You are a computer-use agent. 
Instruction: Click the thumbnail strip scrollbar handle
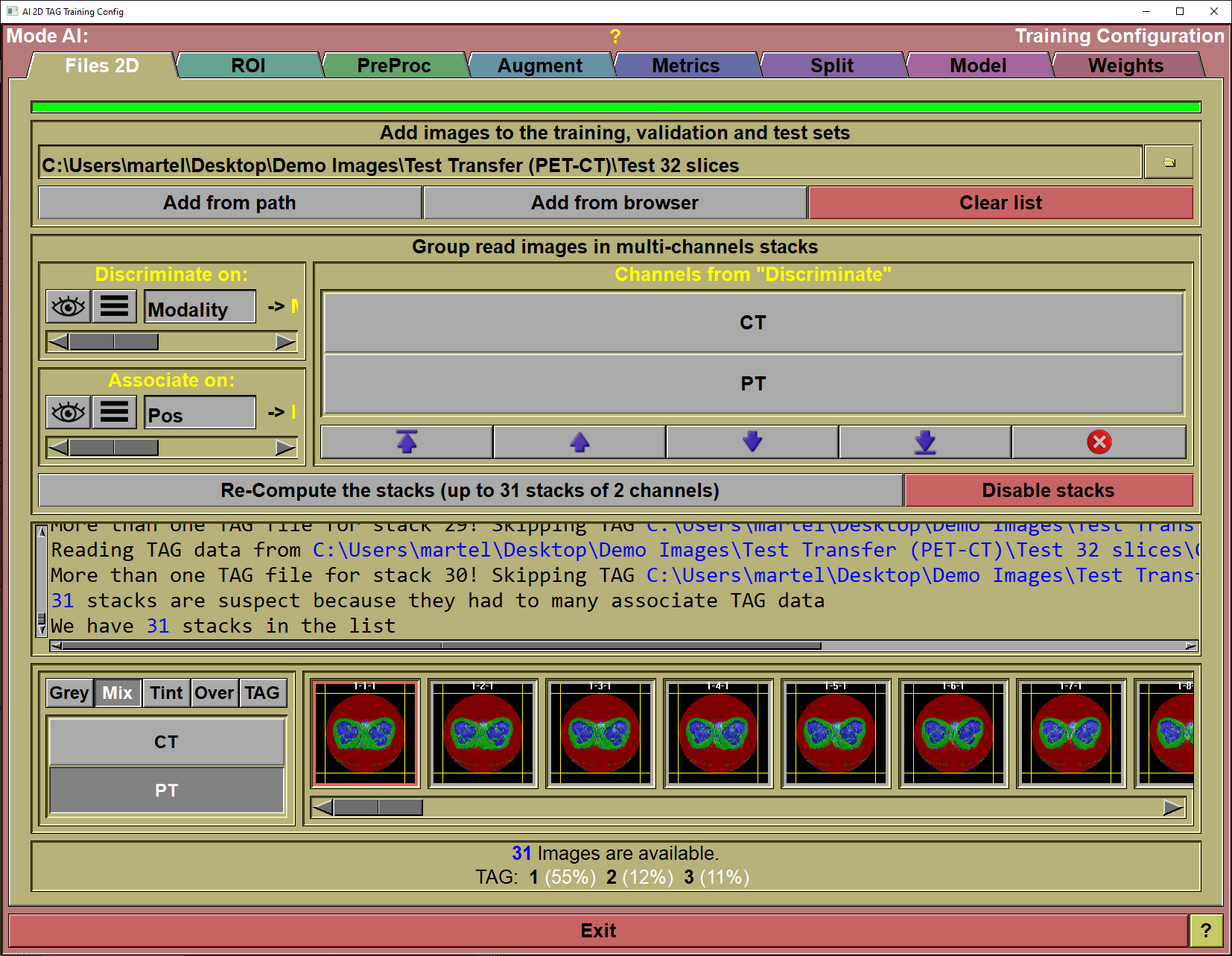(378, 808)
